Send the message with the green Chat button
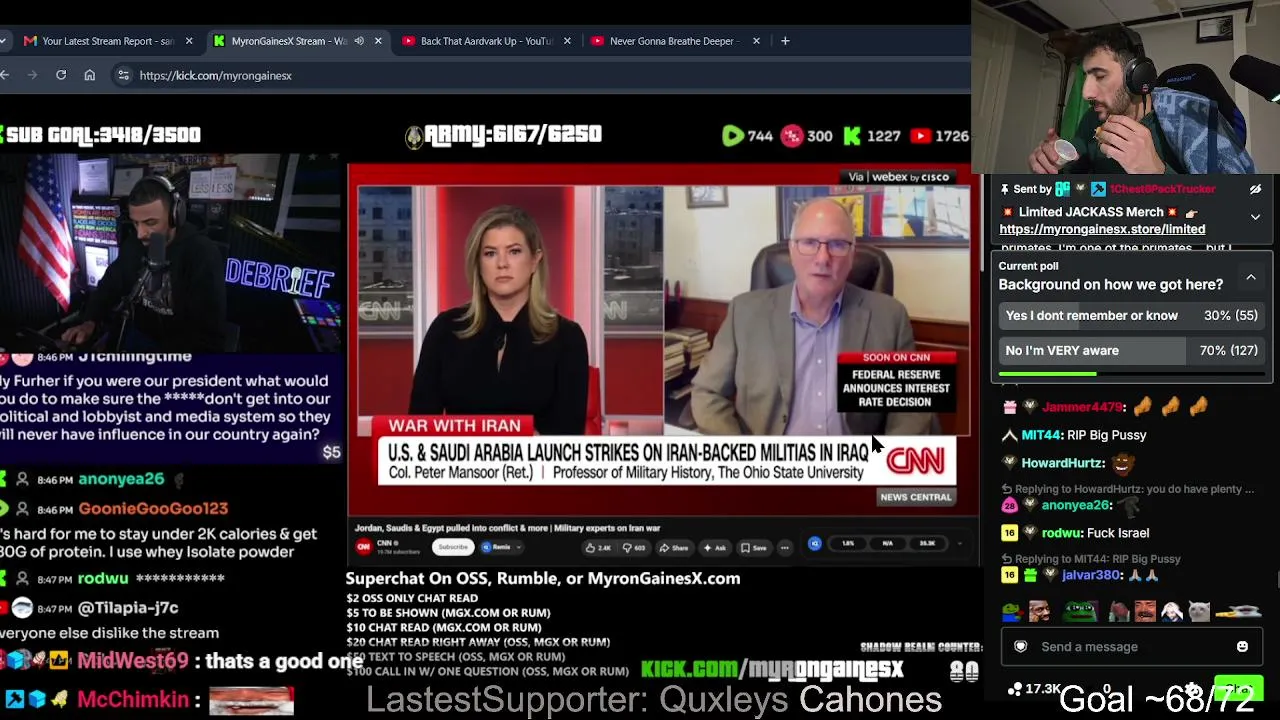Viewport: 1280px width, 720px height. pos(1238,689)
